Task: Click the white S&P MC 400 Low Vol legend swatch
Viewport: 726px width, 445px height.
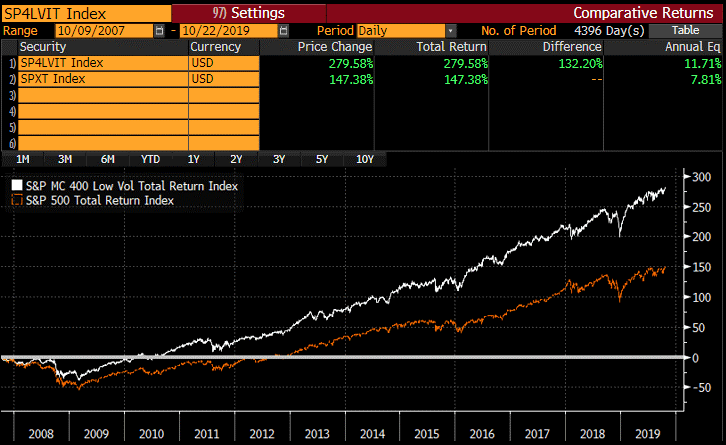Action: 17,185
